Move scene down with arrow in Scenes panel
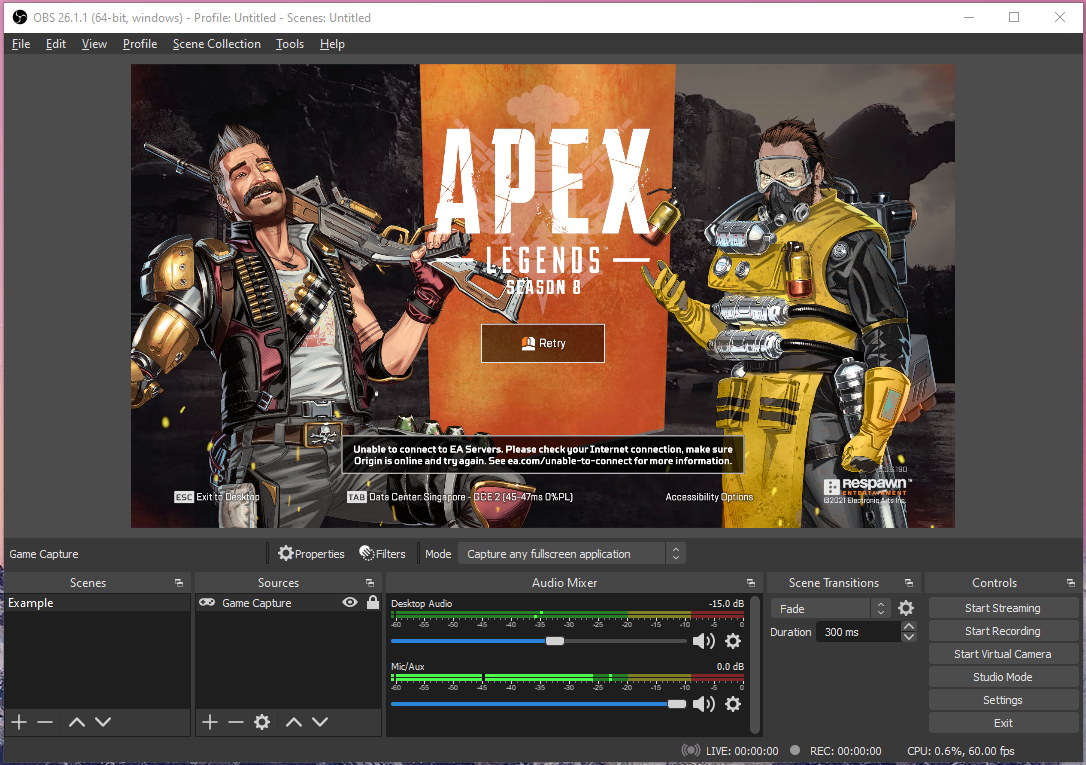This screenshot has width=1086, height=765. (103, 722)
